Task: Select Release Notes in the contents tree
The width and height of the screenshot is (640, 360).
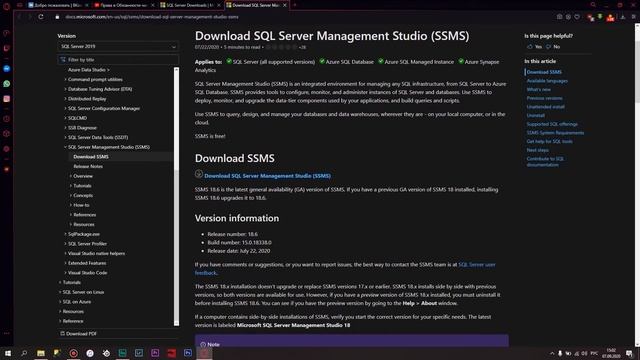Action: point(88,167)
